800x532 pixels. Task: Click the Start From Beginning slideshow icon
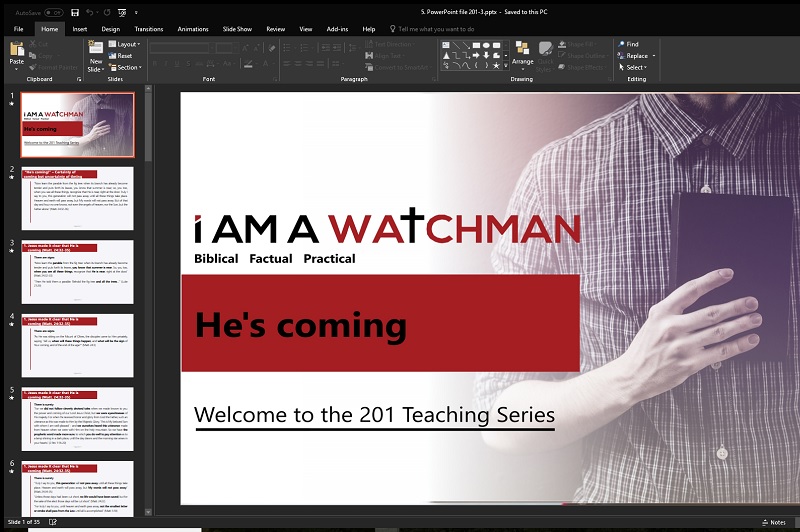pos(122,12)
